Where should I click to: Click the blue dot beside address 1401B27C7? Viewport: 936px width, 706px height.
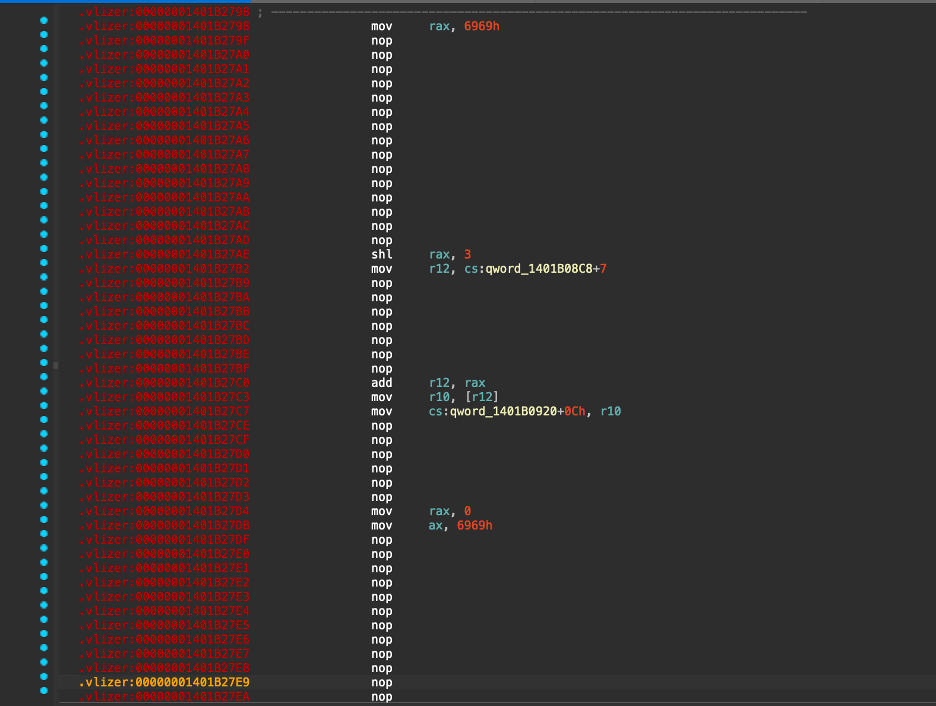[44, 405]
